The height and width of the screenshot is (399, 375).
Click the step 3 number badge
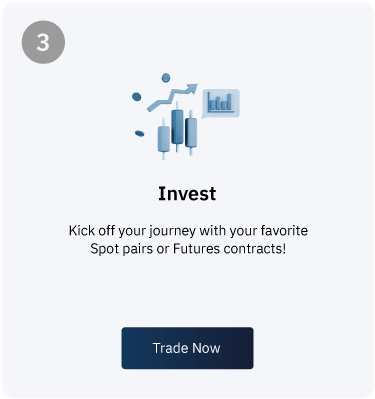click(x=43, y=42)
